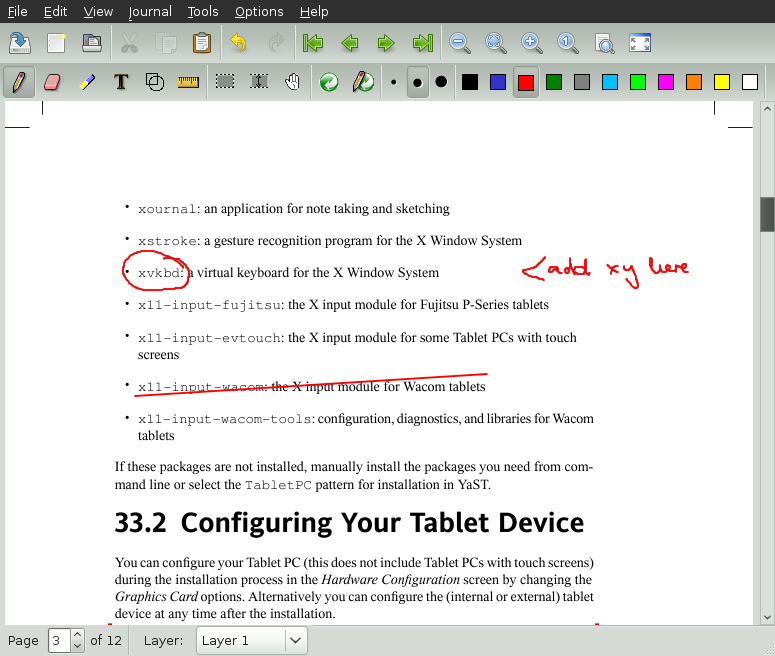Click the Set Zoom icon
775x656 pixels.
[x=604, y=43]
